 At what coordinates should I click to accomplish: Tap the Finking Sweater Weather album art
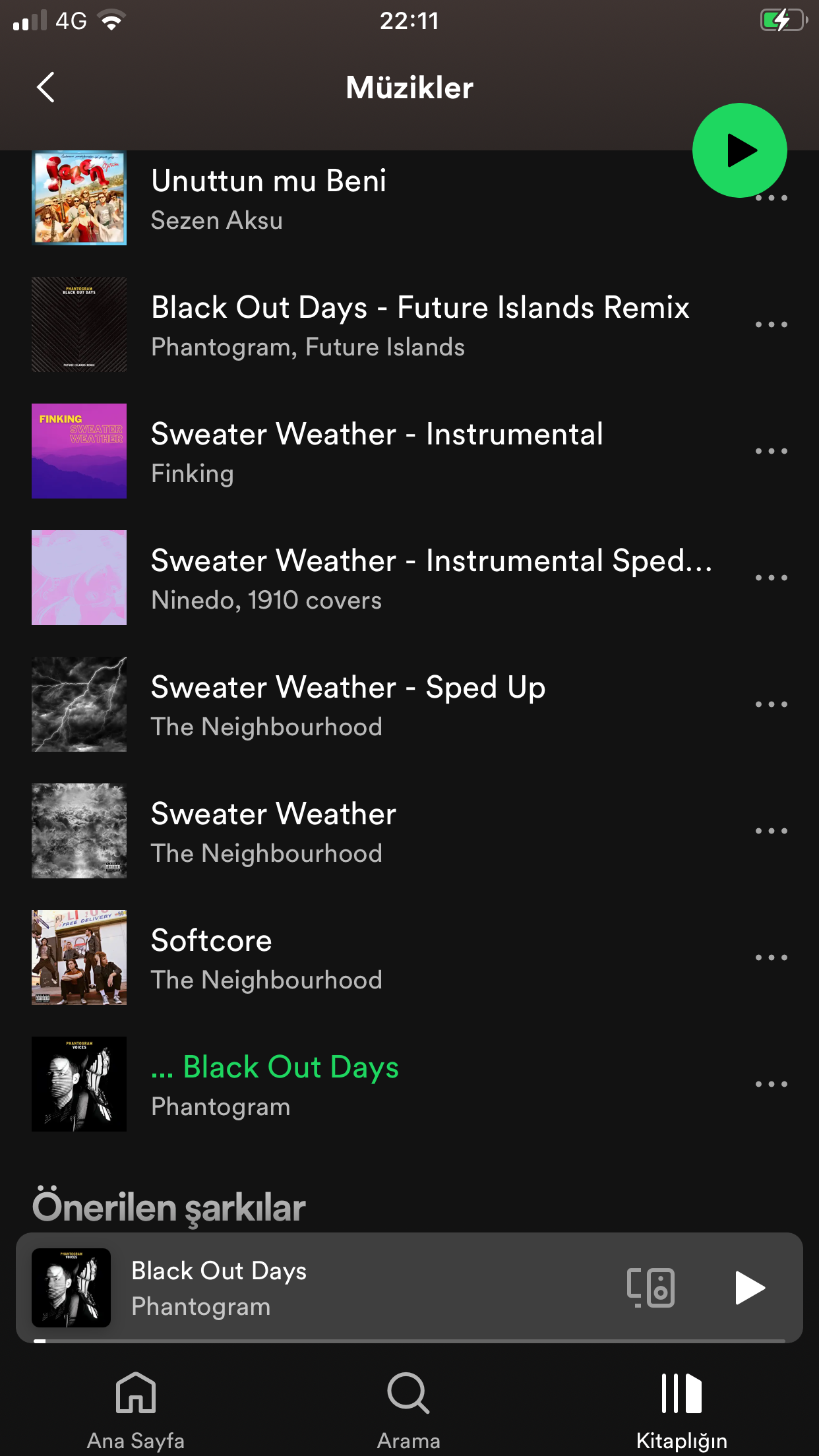click(x=79, y=451)
